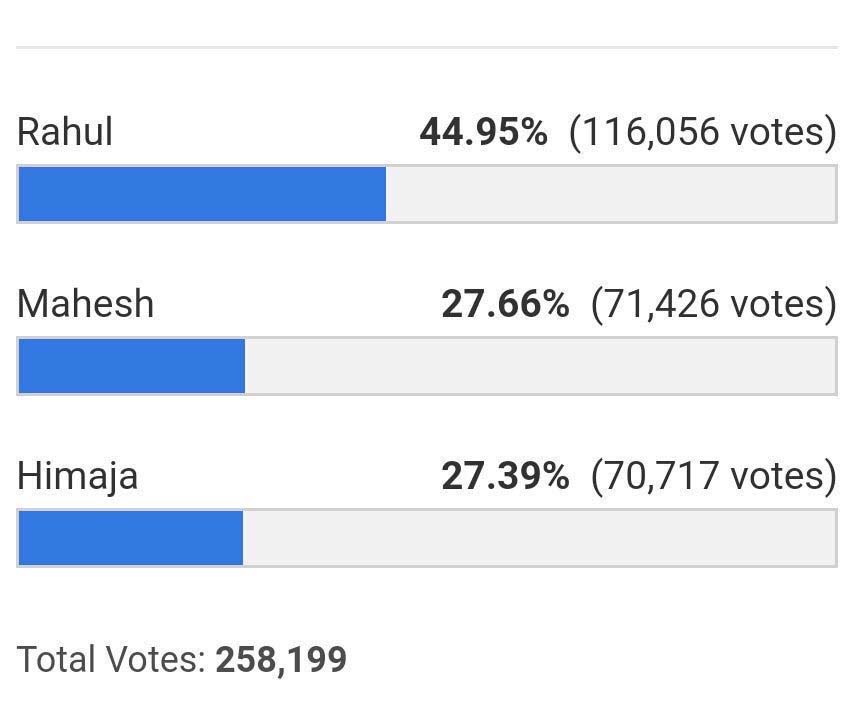Click the empty gray part of Mahesh's bar
This screenshot has height=713, width=852.
click(540, 366)
